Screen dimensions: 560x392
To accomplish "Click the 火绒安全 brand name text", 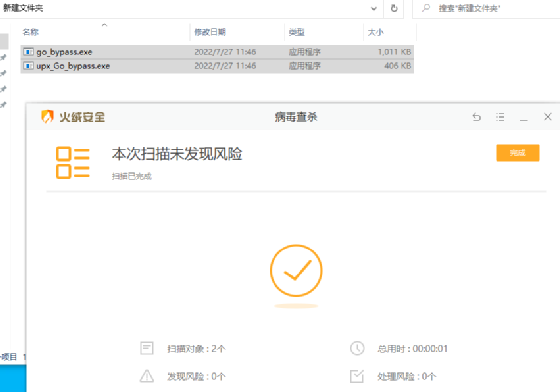I will 82,117.
